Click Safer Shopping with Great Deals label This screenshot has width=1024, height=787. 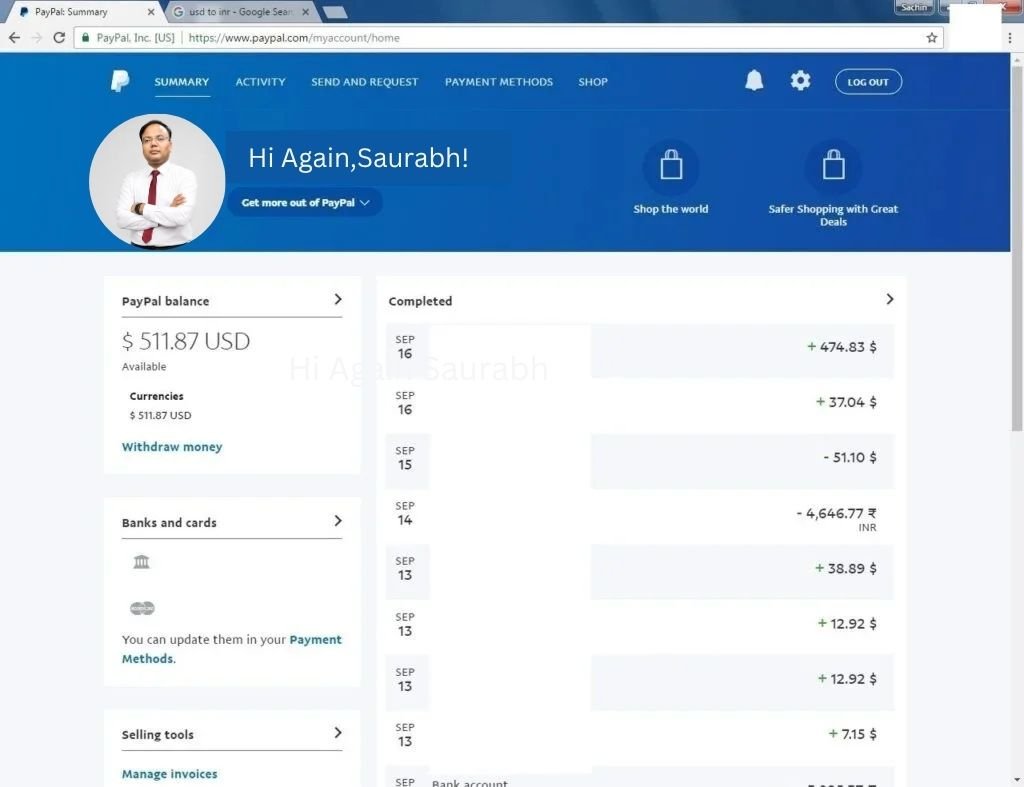833,215
